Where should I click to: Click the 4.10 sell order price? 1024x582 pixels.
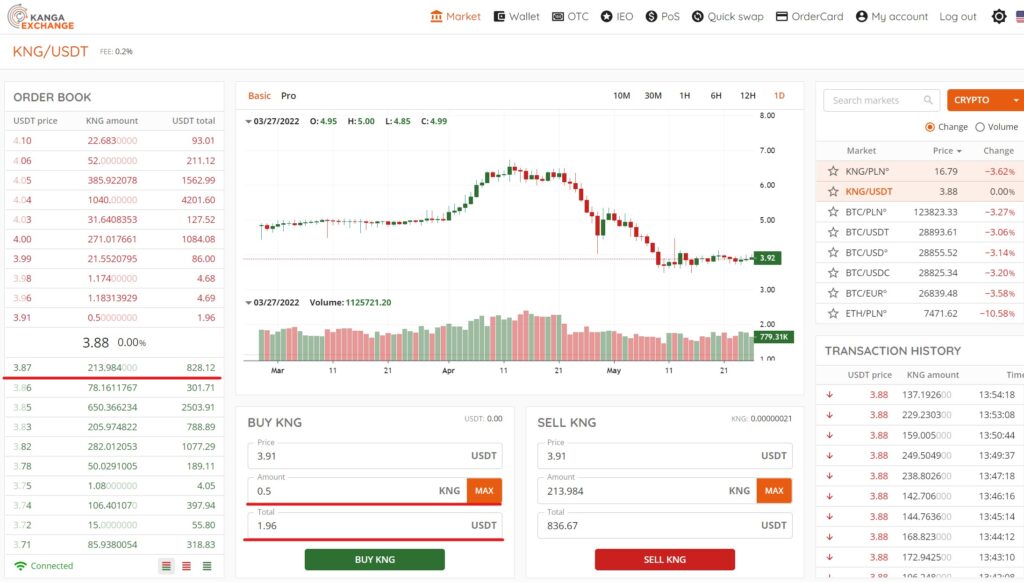click(x=22, y=140)
